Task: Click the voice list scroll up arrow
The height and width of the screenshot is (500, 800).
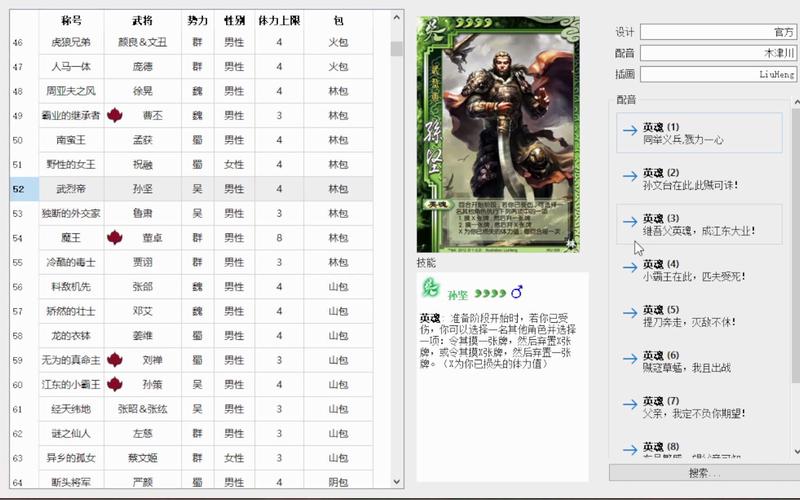Action: tap(796, 103)
